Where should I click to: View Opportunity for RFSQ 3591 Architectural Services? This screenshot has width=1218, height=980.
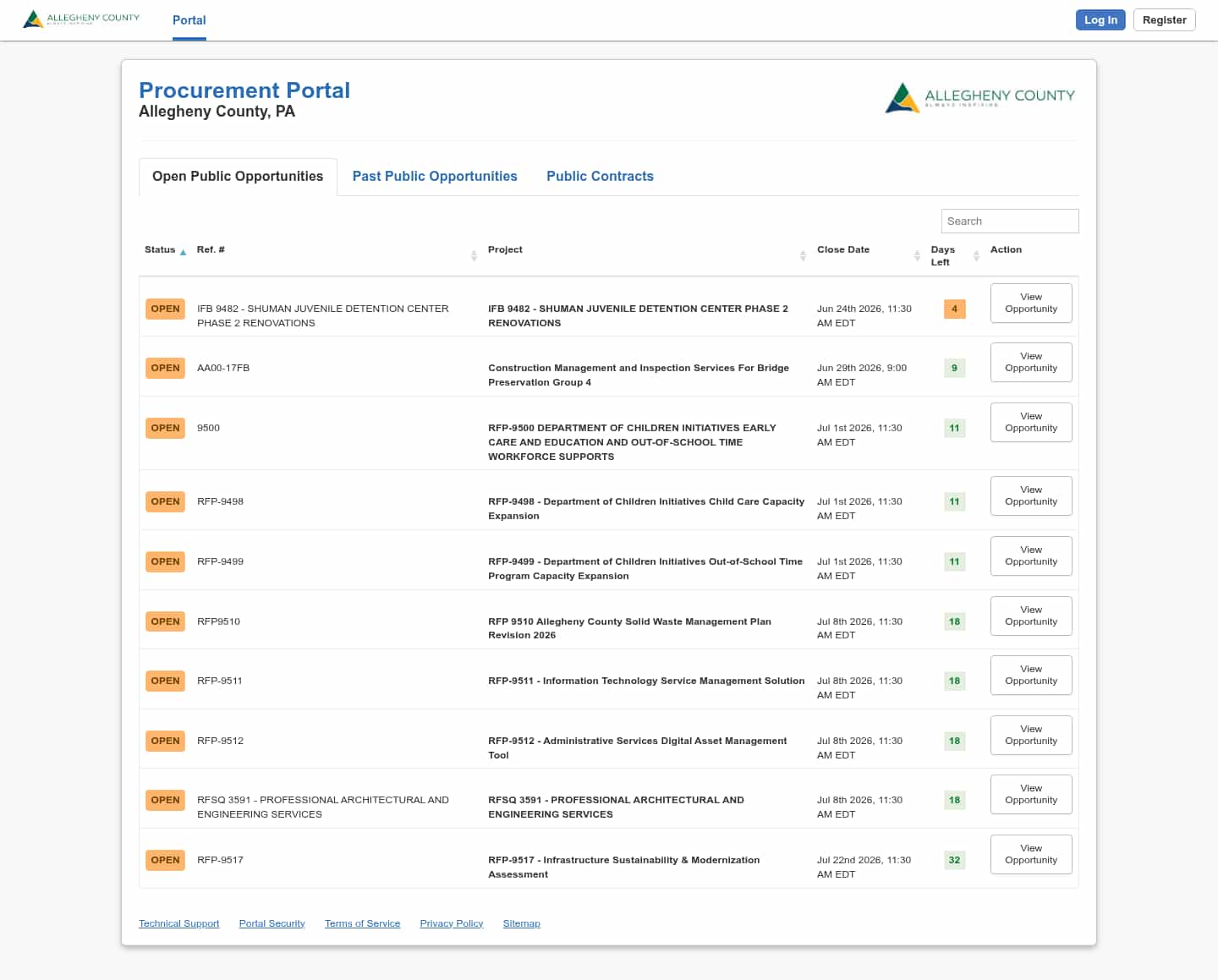[x=1031, y=794]
